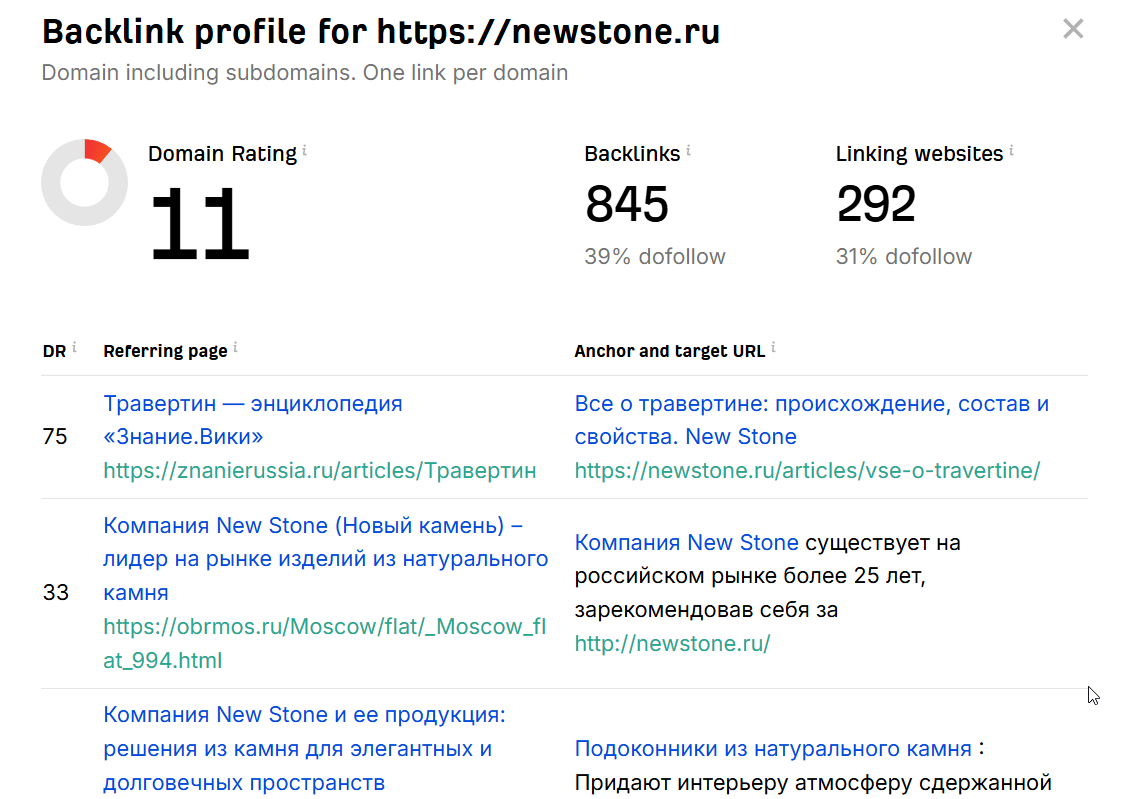This screenshot has width=1123, height=799.
Task: Open the newstone.ru vse-o-travertine target URL
Action: click(807, 470)
